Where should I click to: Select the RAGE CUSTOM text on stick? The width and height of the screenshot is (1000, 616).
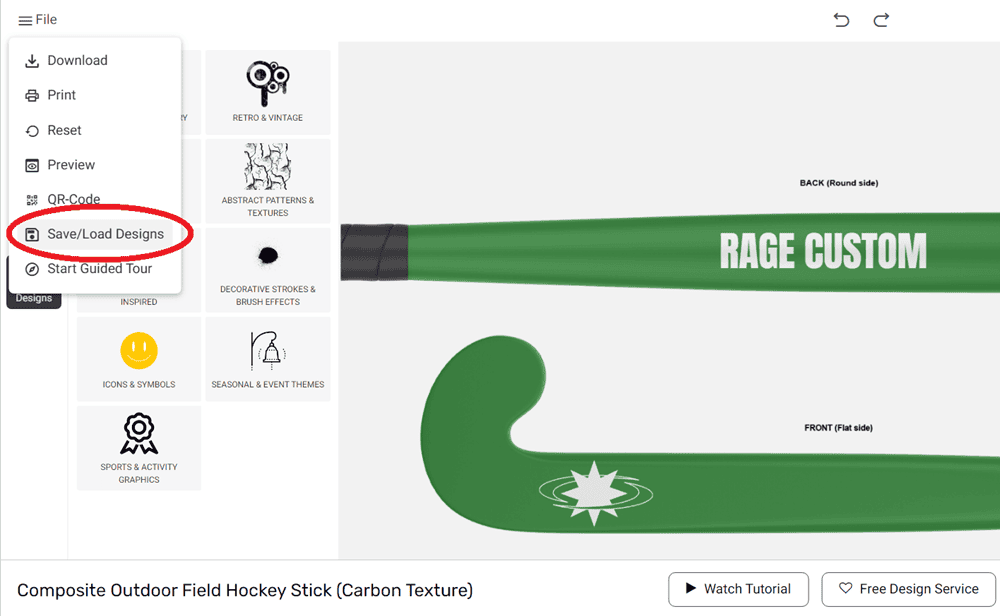(823, 251)
